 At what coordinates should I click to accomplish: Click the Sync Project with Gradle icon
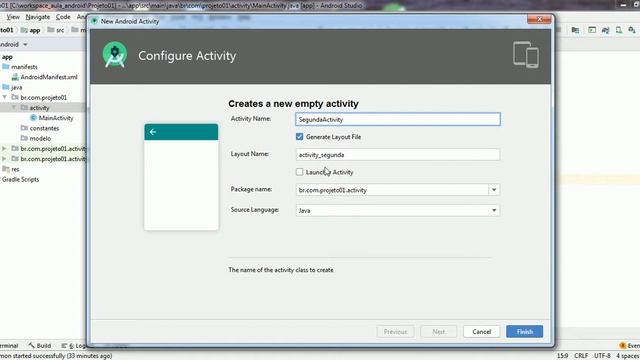click(x=605, y=30)
